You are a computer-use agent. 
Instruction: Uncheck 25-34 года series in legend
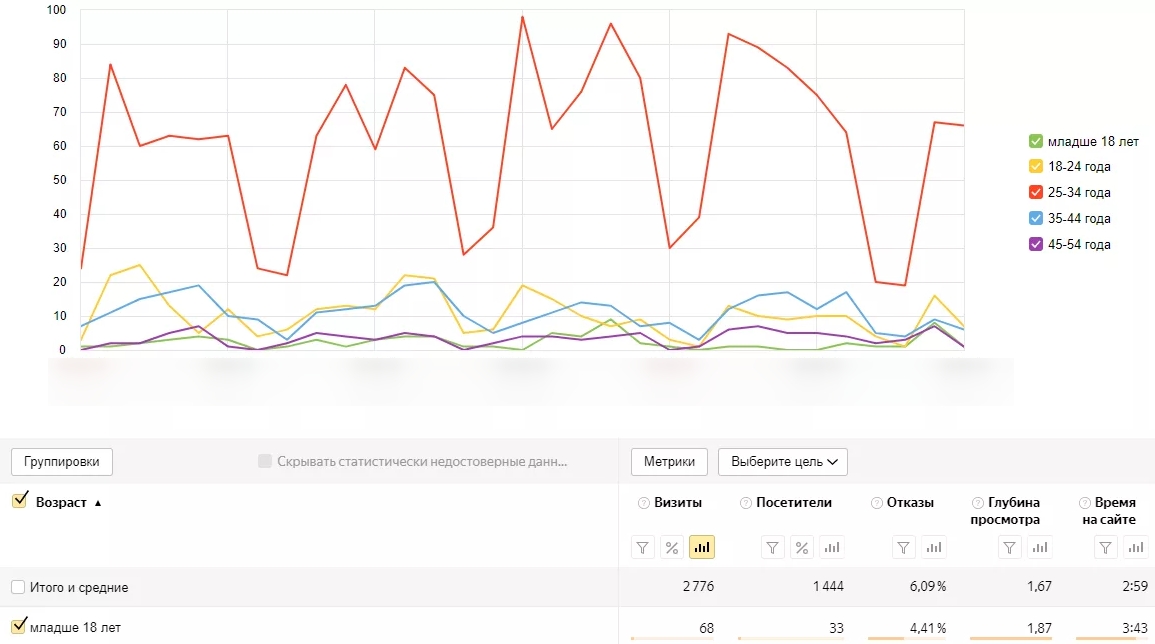[1036, 193]
